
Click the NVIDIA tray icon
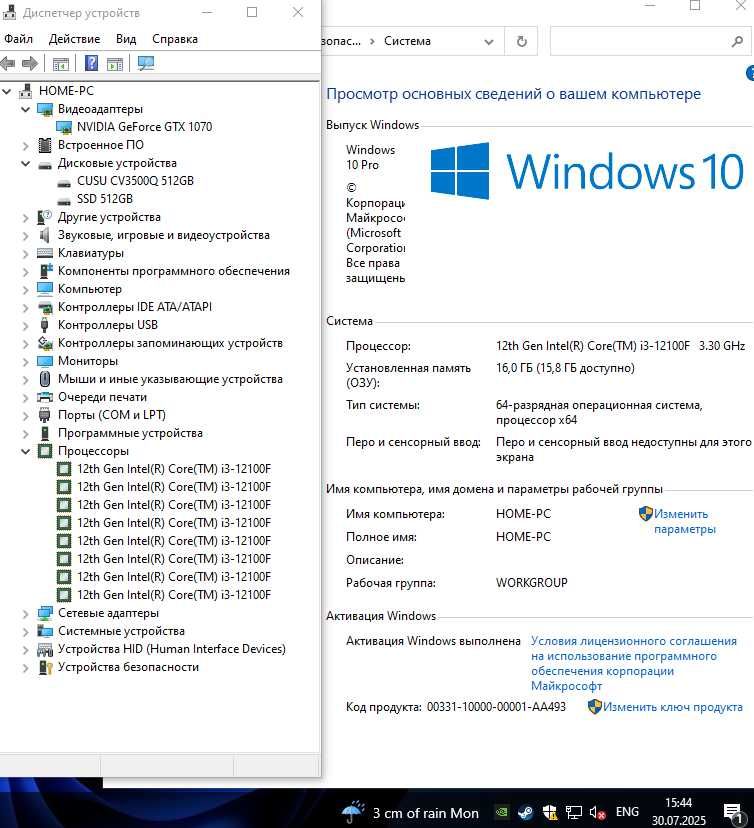click(502, 812)
